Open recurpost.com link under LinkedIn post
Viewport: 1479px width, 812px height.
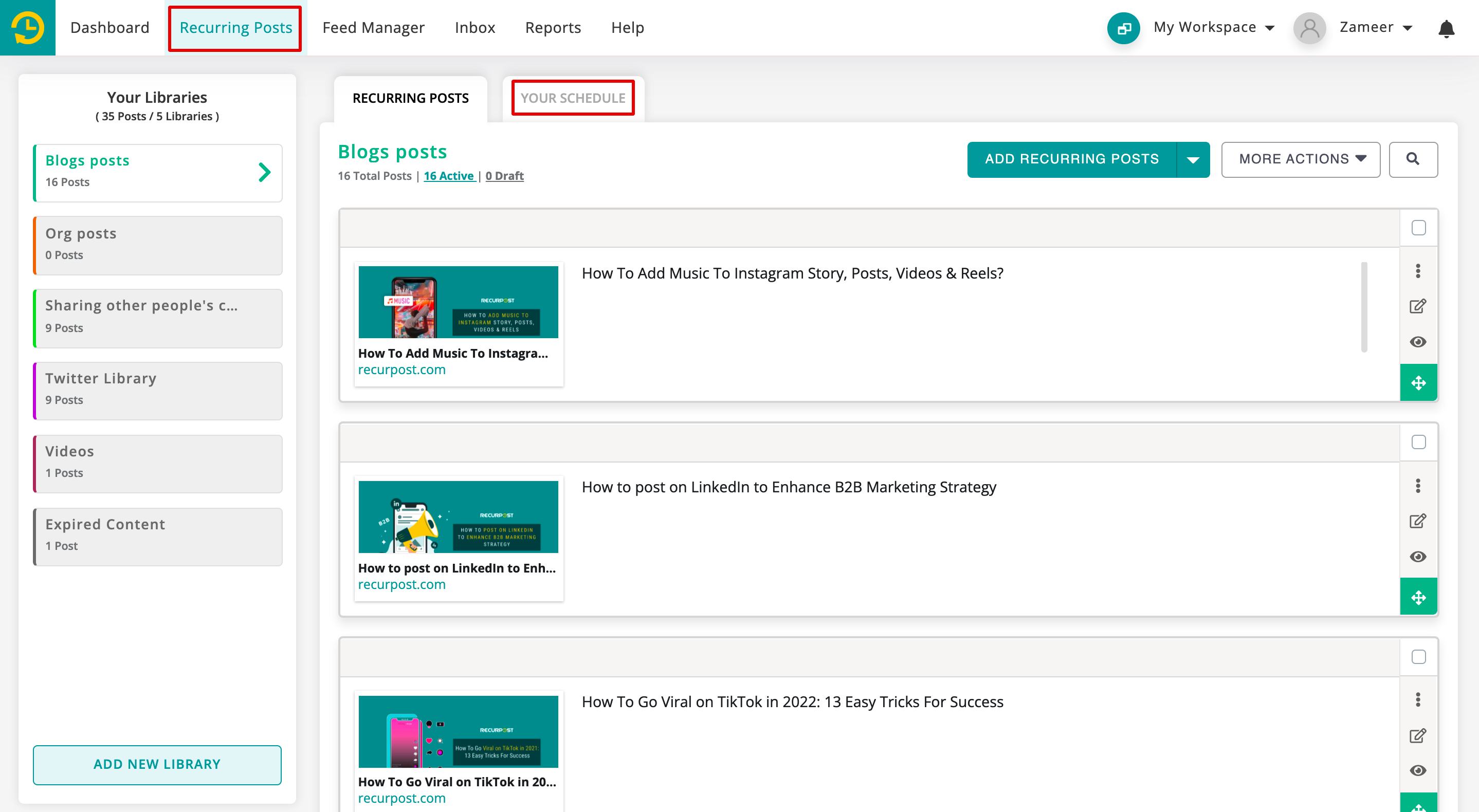point(401,585)
